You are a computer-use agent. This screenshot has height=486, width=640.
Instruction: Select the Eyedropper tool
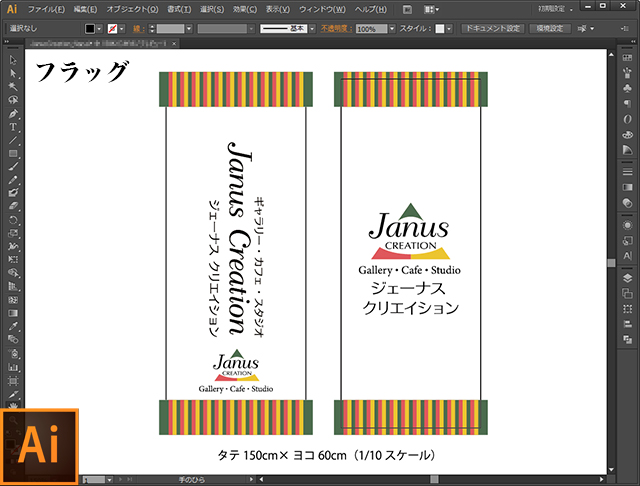[x=13, y=326]
